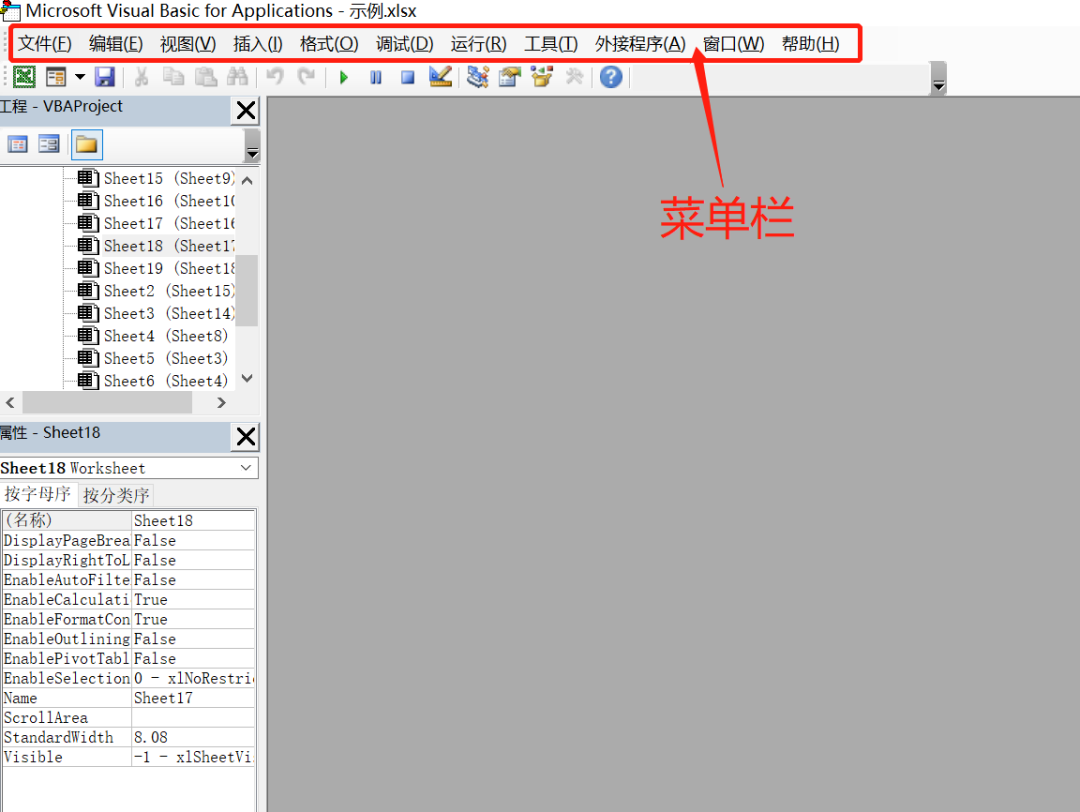Select Sheet15 (Sheet9) in project tree
Viewport: 1080px width, 812px height.
coord(169,178)
